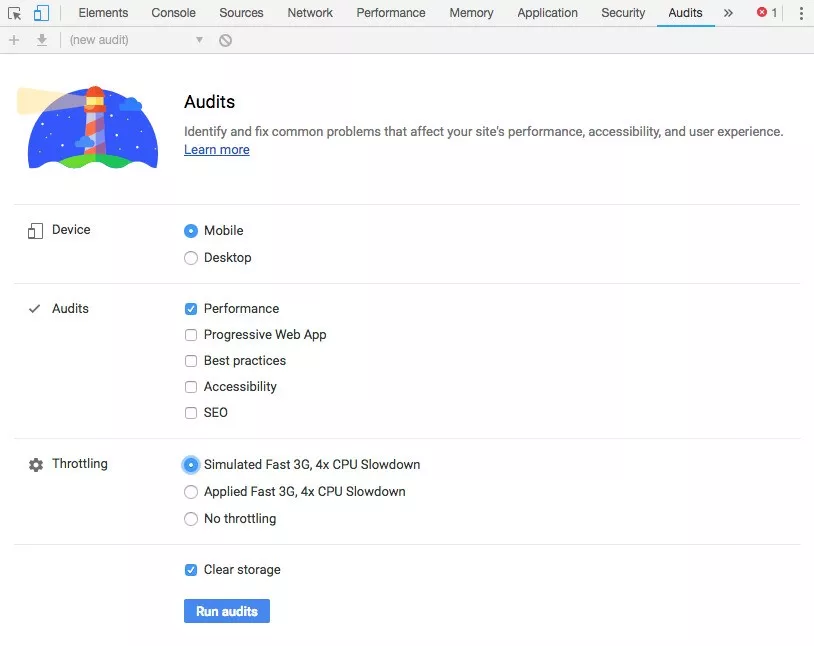Check the Accessibility audit checkbox
Viewport: 814px width, 646px height.
click(x=191, y=387)
